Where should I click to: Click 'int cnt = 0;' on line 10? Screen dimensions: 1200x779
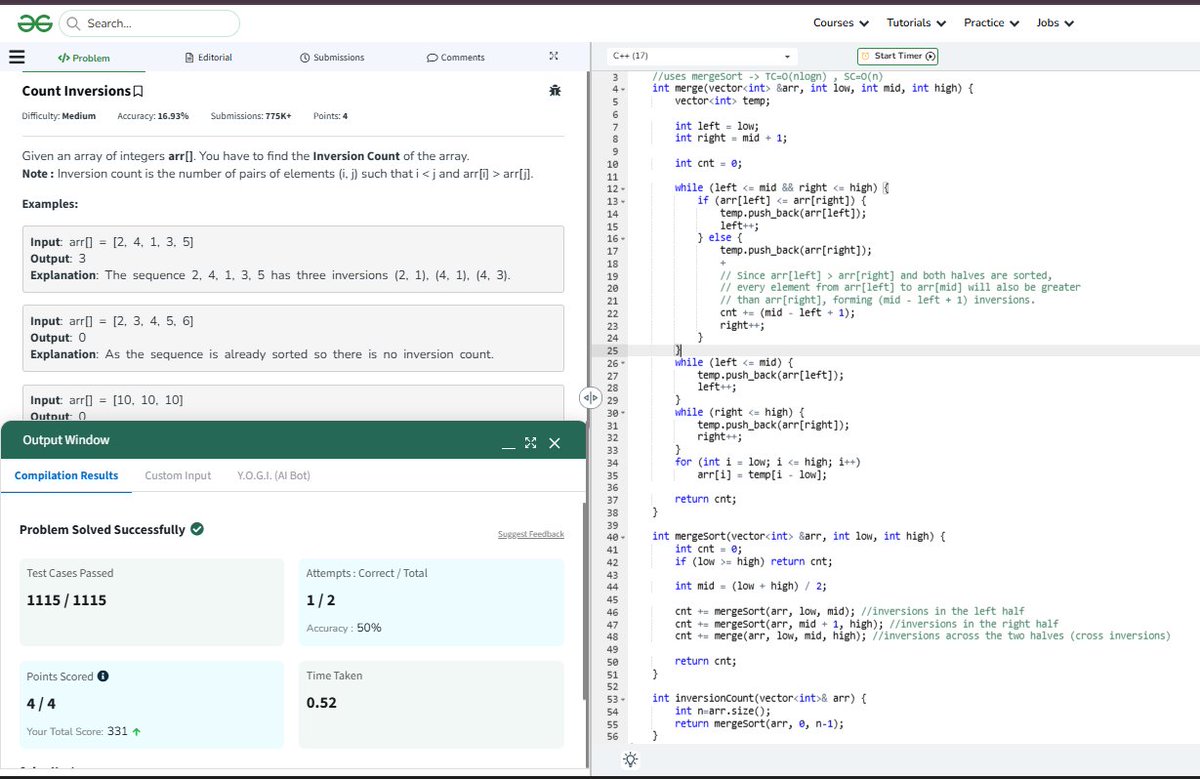[x=708, y=163]
